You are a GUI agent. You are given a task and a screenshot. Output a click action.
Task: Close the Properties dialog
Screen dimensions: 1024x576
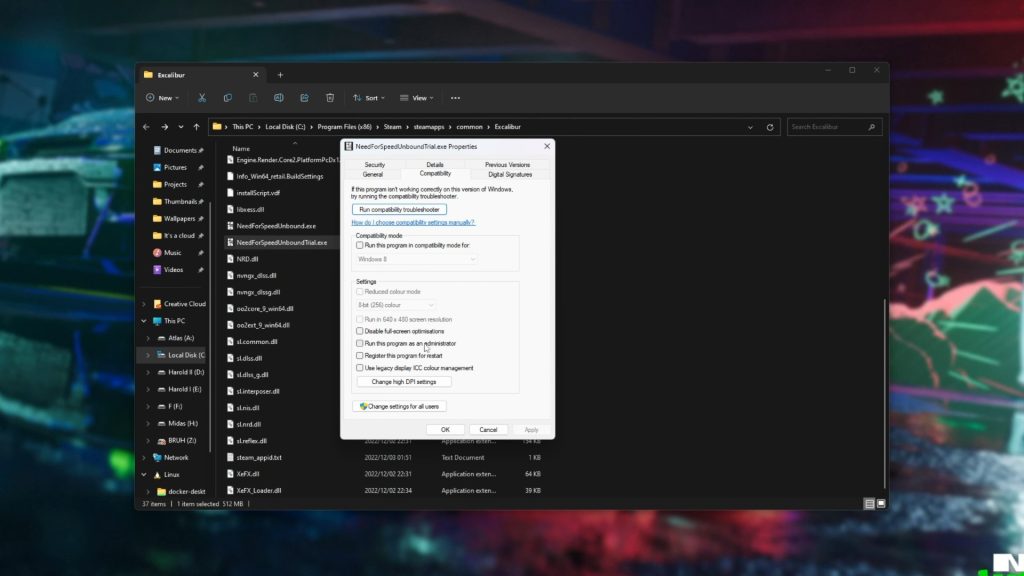click(547, 146)
